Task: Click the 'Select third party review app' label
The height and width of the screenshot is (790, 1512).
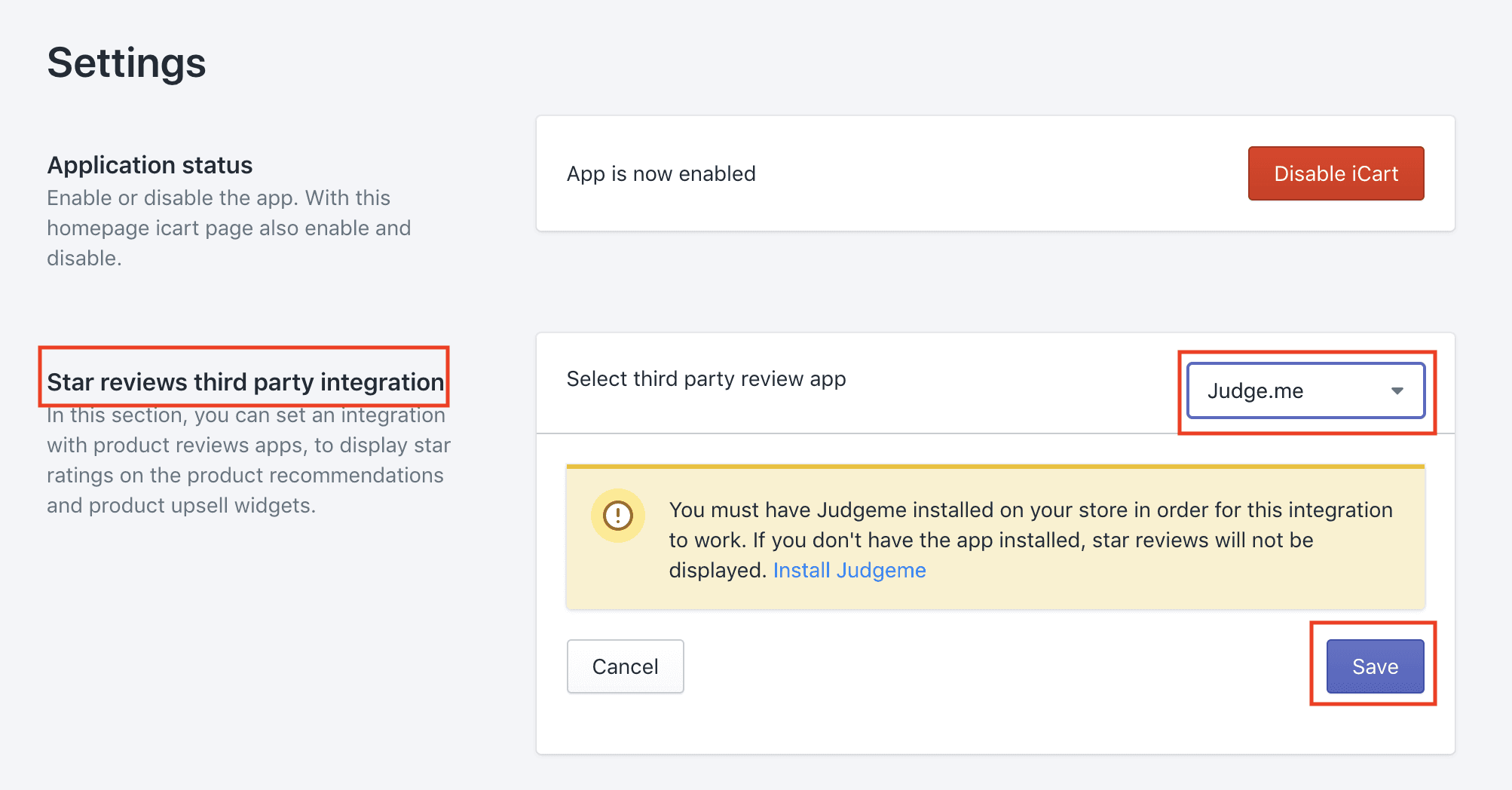Action: pos(705,379)
